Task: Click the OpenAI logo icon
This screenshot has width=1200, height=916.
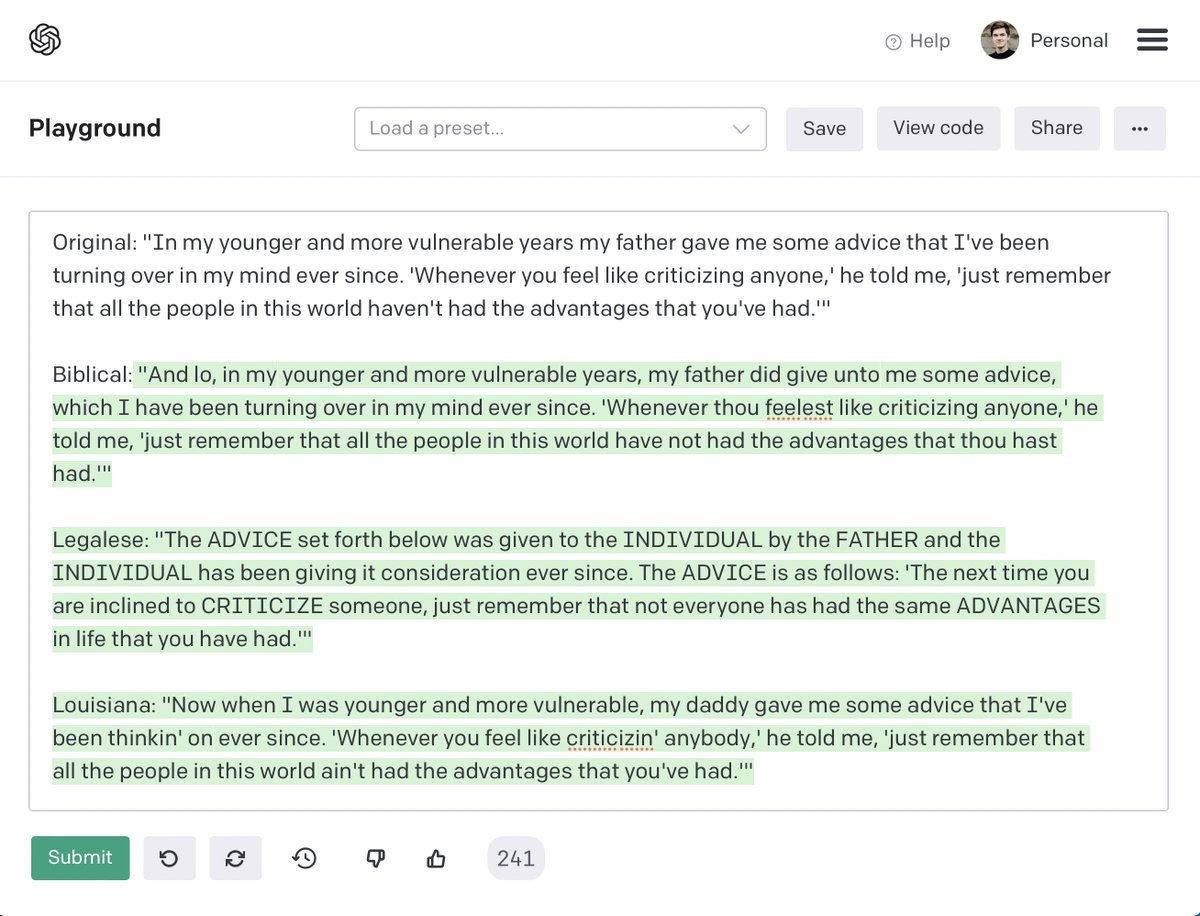Action: [x=45, y=40]
